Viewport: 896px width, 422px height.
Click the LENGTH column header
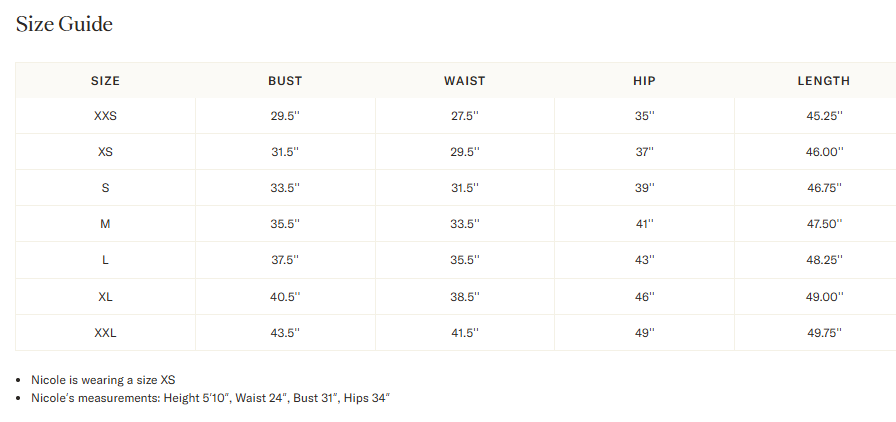tap(823, 81)
